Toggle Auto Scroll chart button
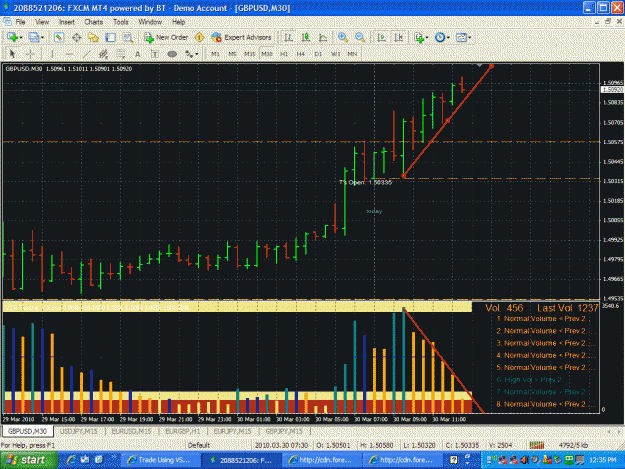This screenshot has height=469, width=625. point(381,37)
